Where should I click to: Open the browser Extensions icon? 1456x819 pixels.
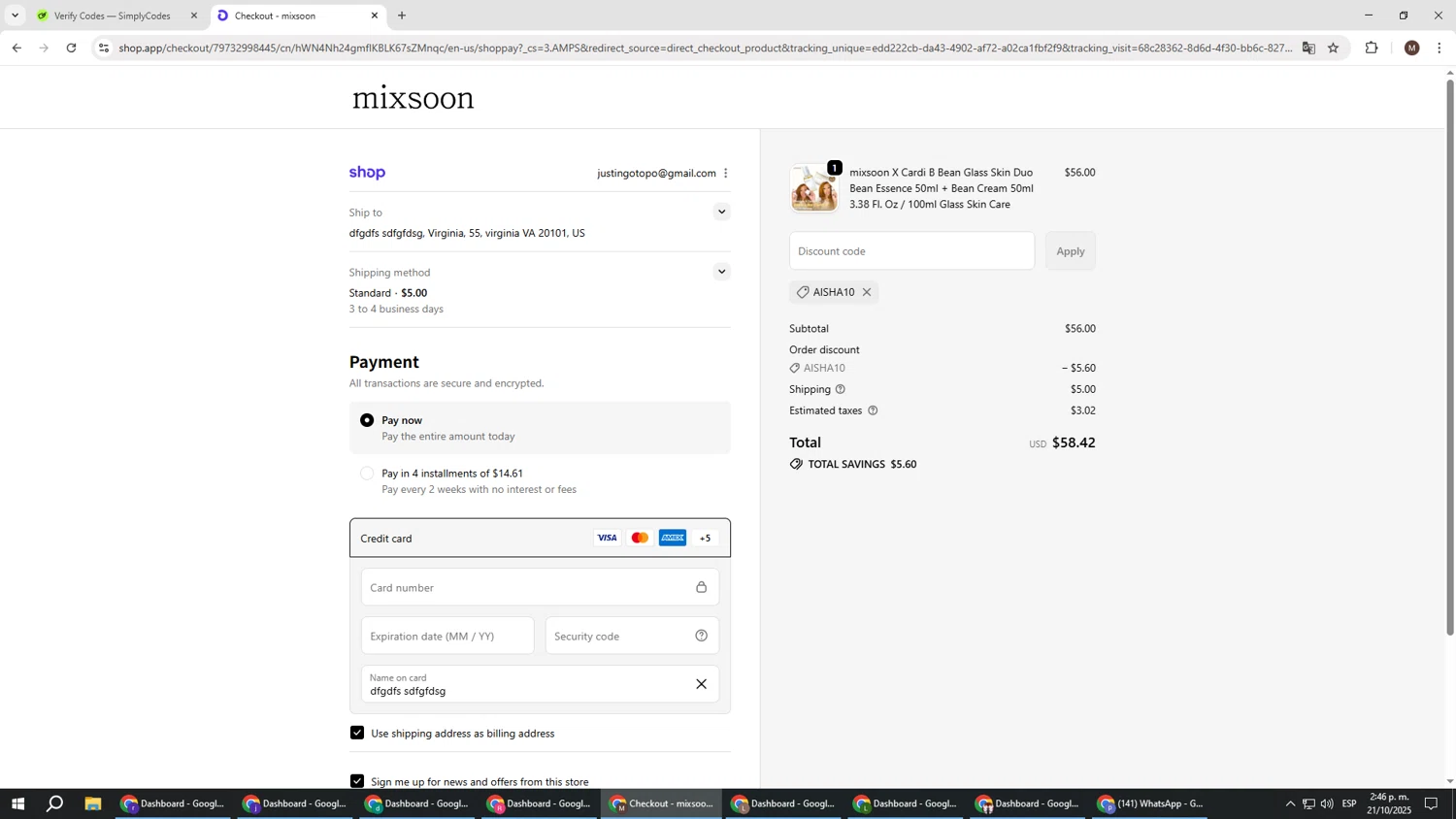1372,48
